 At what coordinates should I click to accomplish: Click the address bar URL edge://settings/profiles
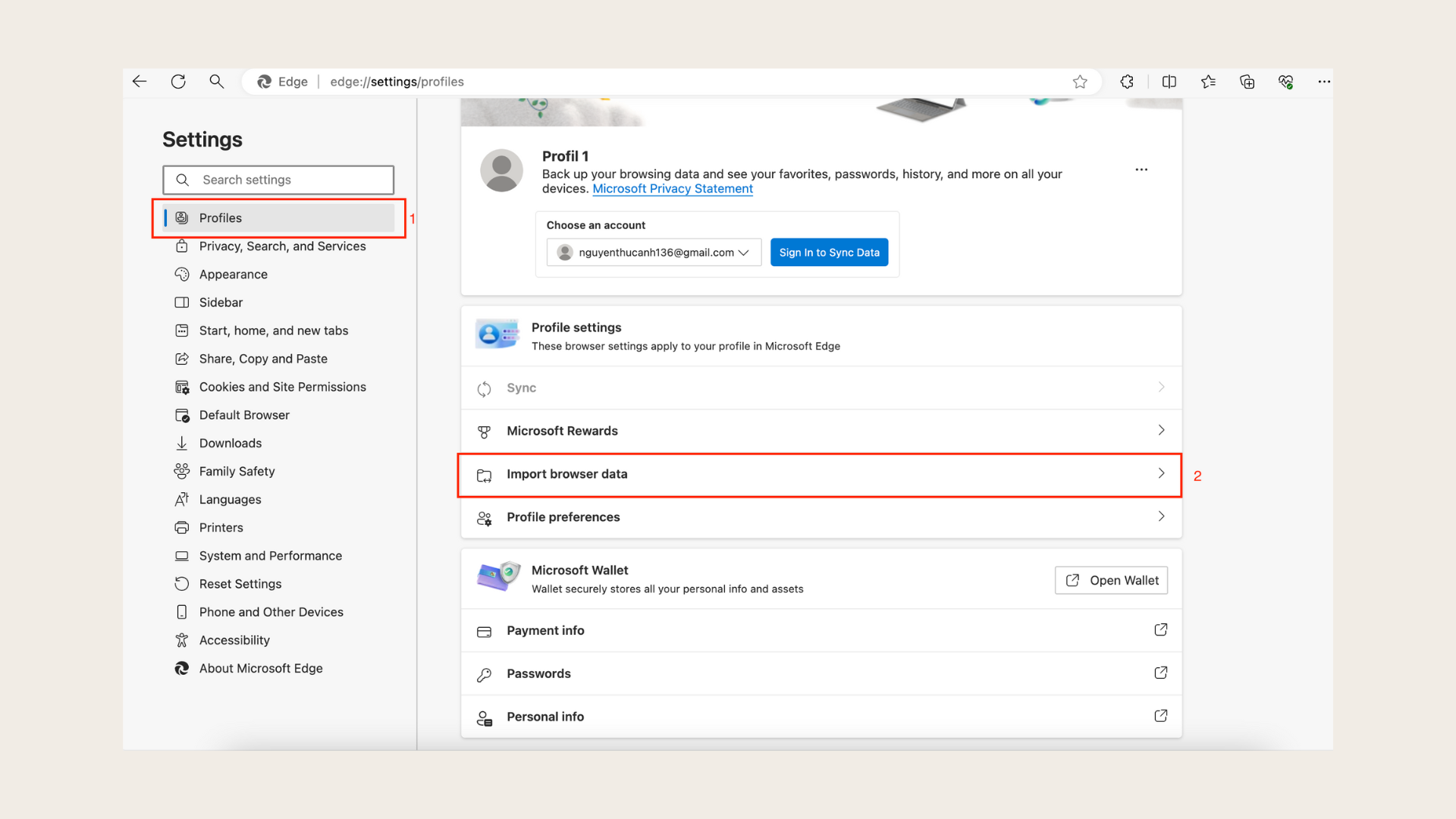tap(397, 82)
